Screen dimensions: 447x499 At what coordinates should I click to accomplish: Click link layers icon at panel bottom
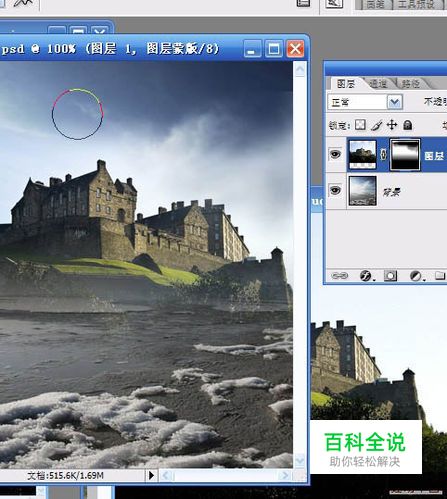pyautogui.click(x=339, y=276)
